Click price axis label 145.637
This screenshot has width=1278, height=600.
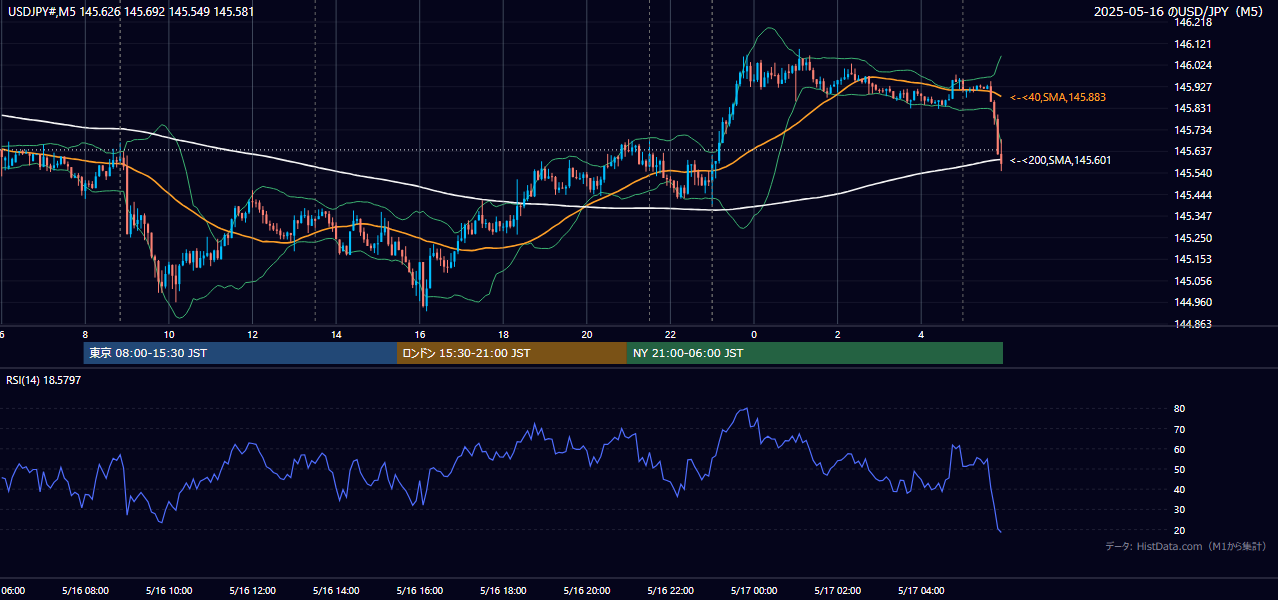pos(1194,151)
